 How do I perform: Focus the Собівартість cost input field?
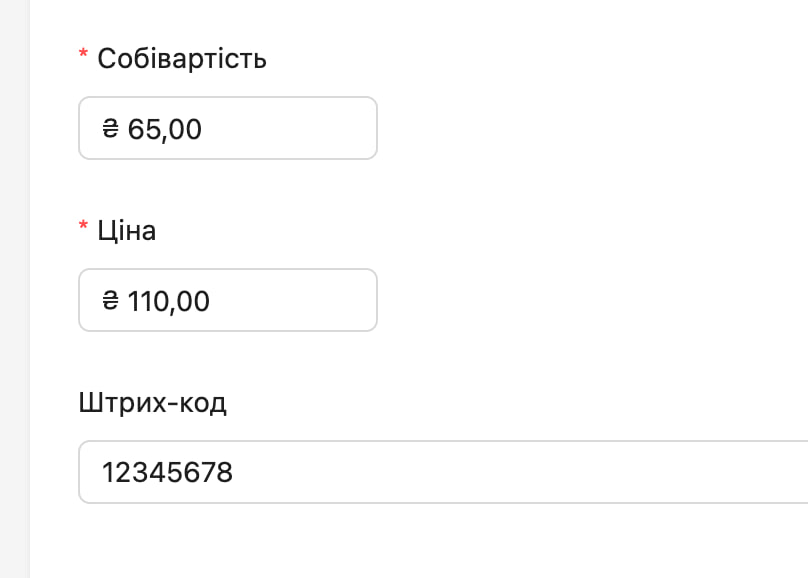[228, 128]
